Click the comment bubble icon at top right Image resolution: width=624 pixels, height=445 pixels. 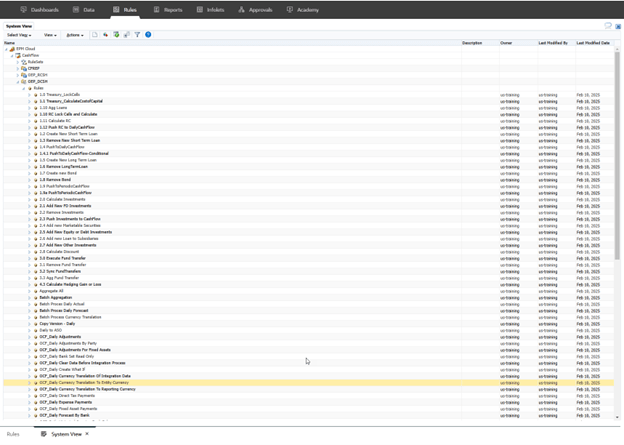point(607,25)
